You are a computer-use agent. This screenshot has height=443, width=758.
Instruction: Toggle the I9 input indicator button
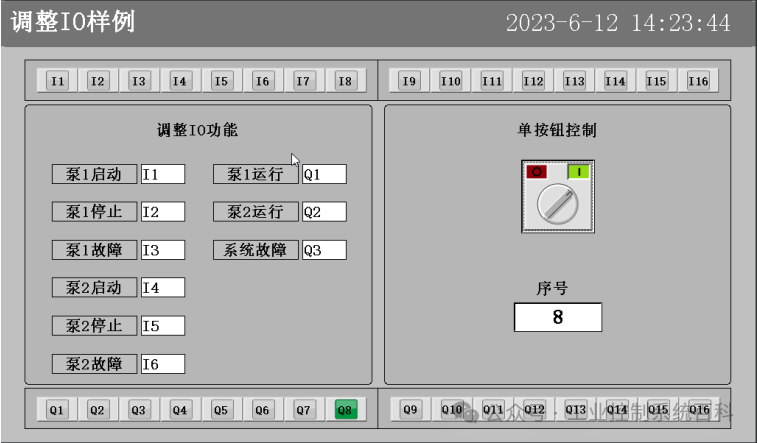click(409, 81)
